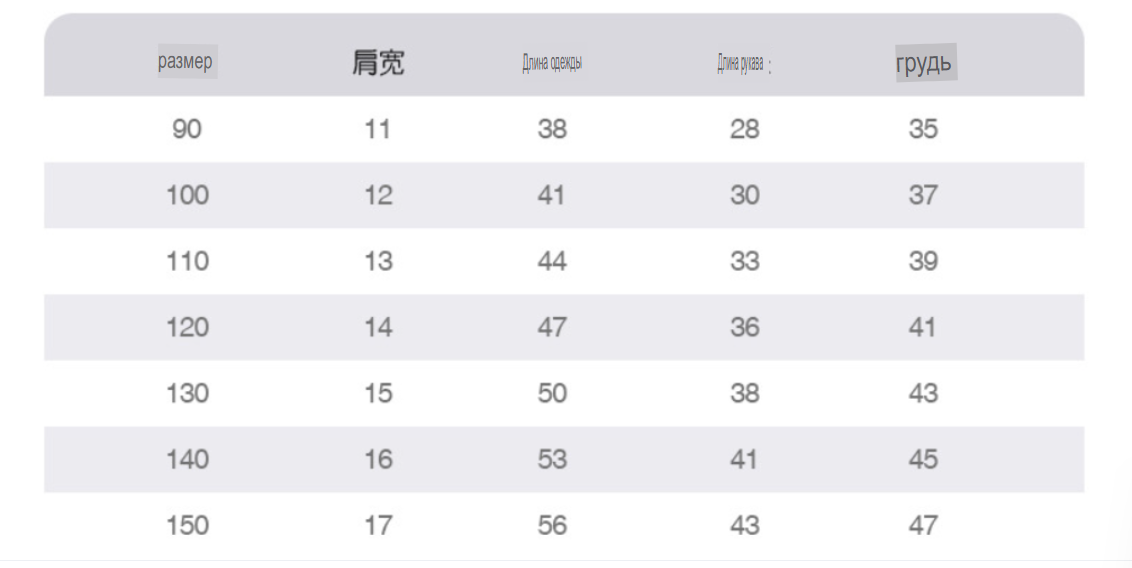Click chest value 35

point(923,129)
